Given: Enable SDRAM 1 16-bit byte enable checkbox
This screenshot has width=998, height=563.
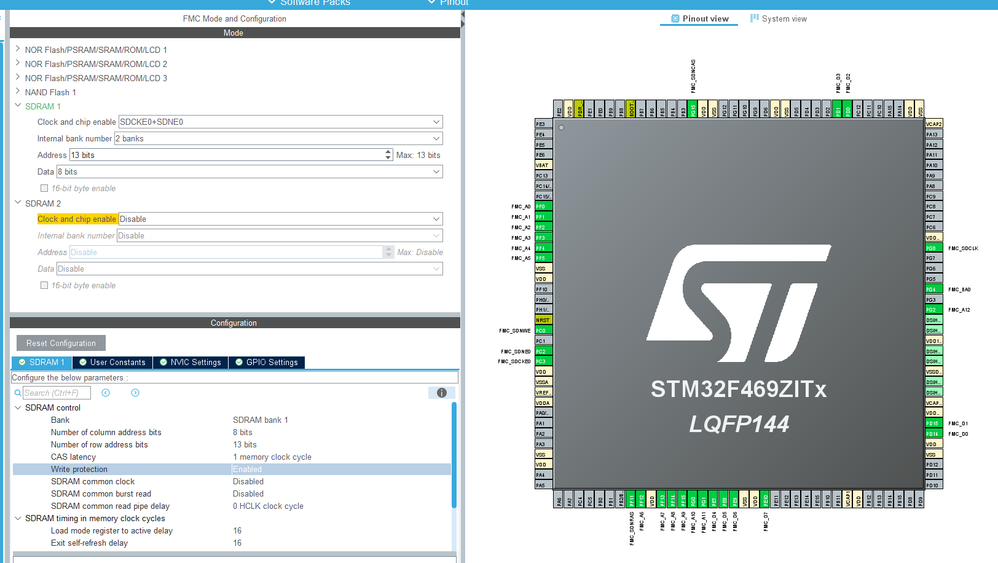Looking at the screenshot, I should coord(44,188).
